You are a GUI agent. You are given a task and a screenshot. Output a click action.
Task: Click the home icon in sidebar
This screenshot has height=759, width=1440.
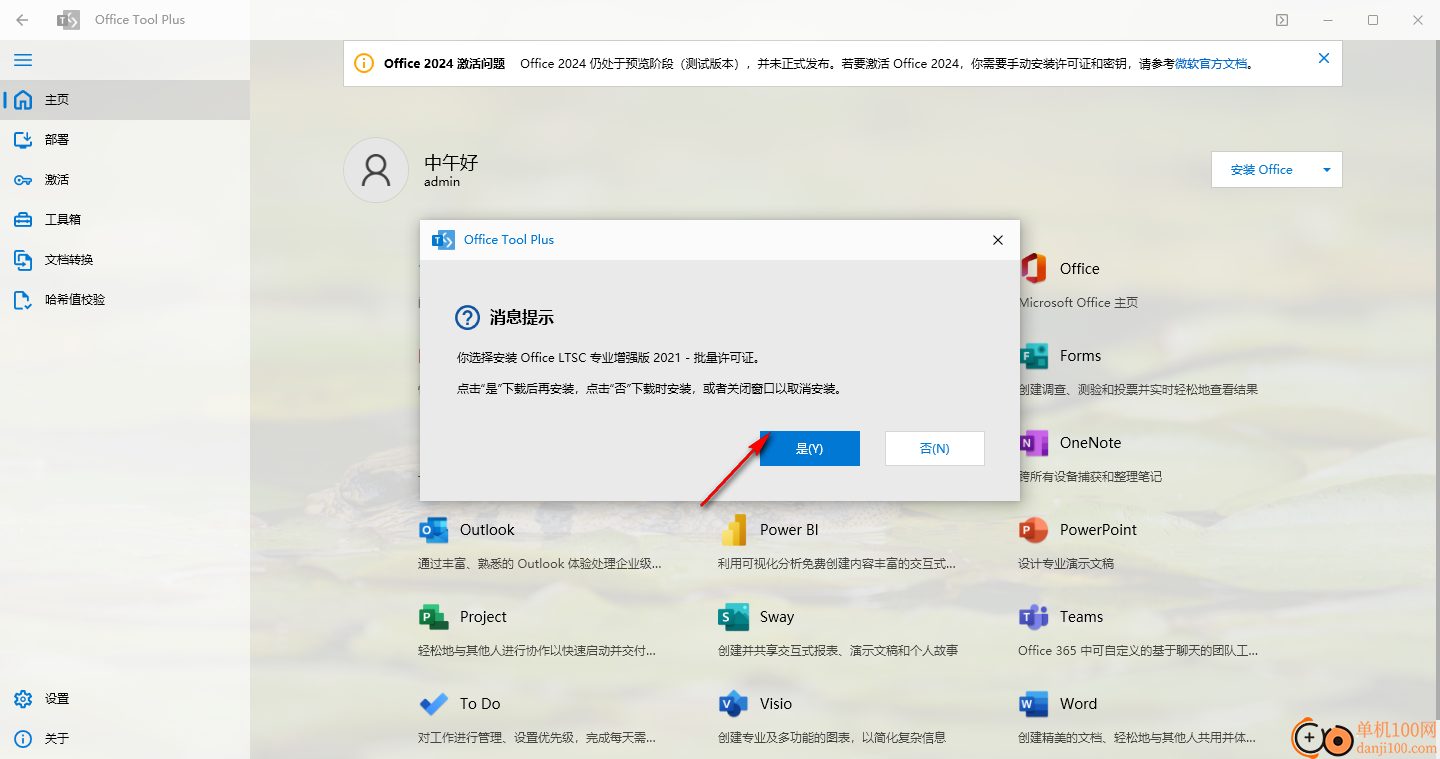(x=23, y=100)
